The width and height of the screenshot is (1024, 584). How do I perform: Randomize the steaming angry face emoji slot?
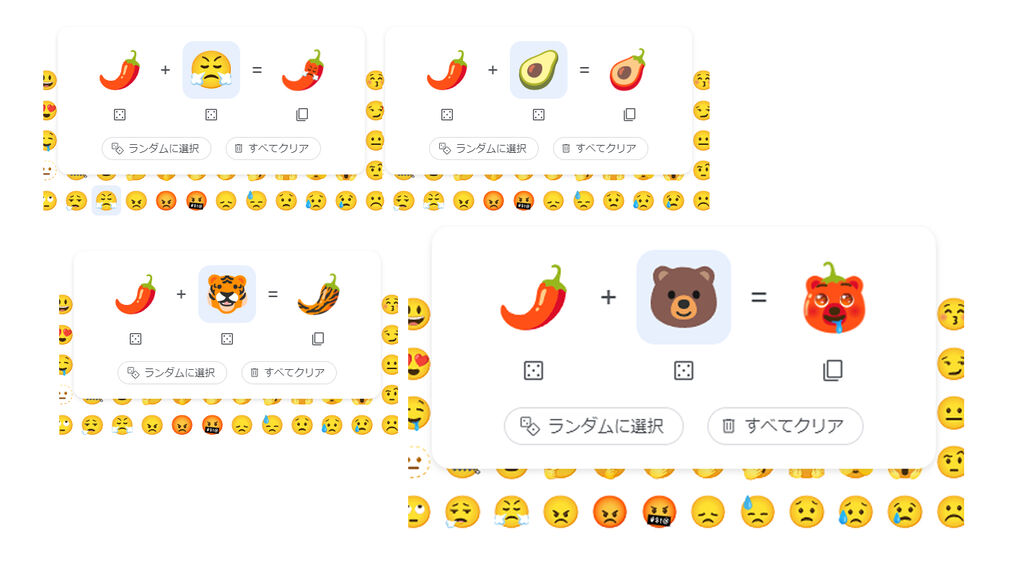[211, 114]
